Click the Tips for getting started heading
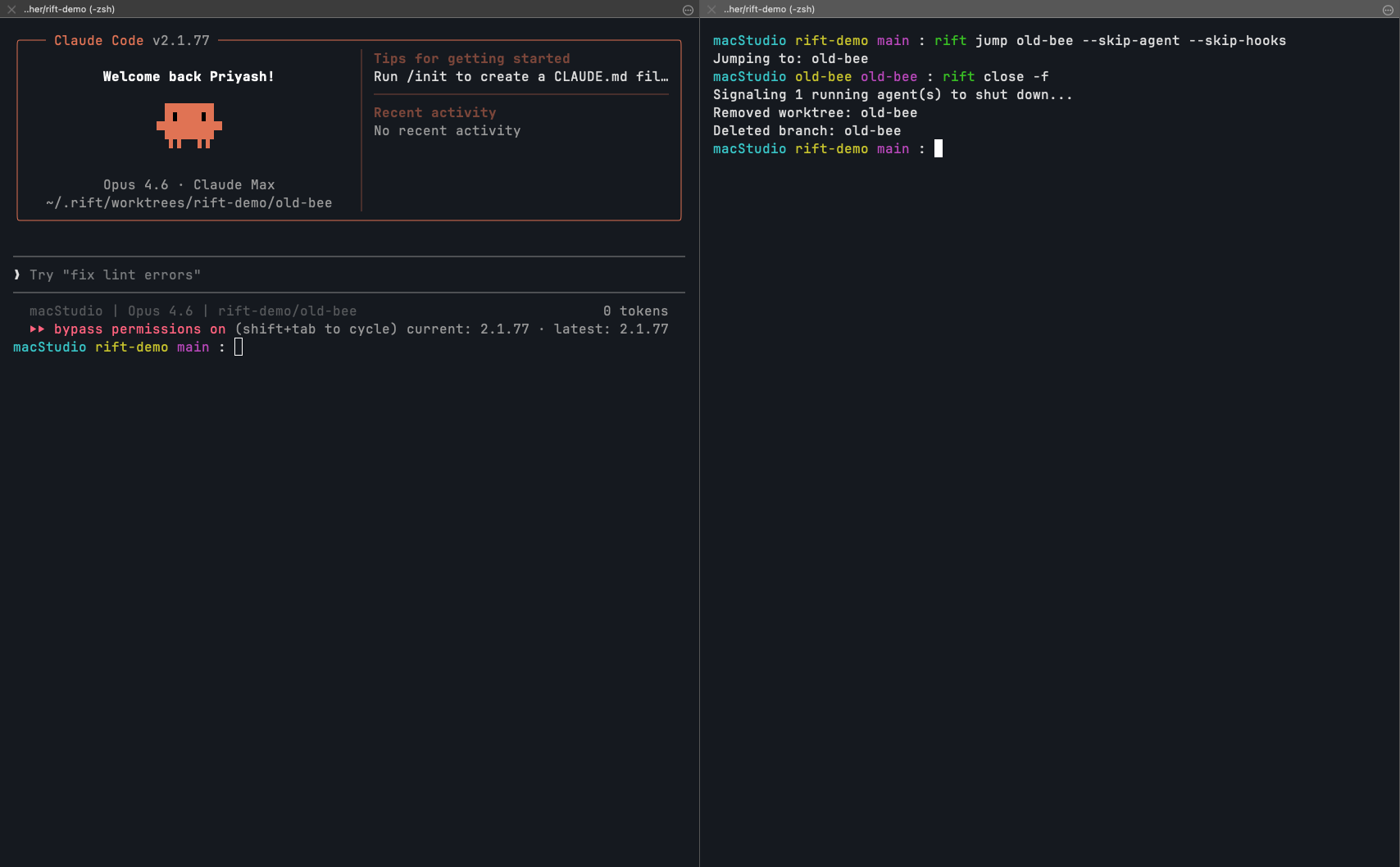 [472, 58]
